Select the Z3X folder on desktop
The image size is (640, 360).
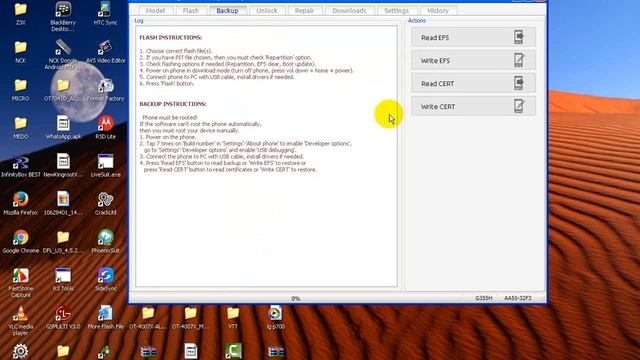coord(20,14)
